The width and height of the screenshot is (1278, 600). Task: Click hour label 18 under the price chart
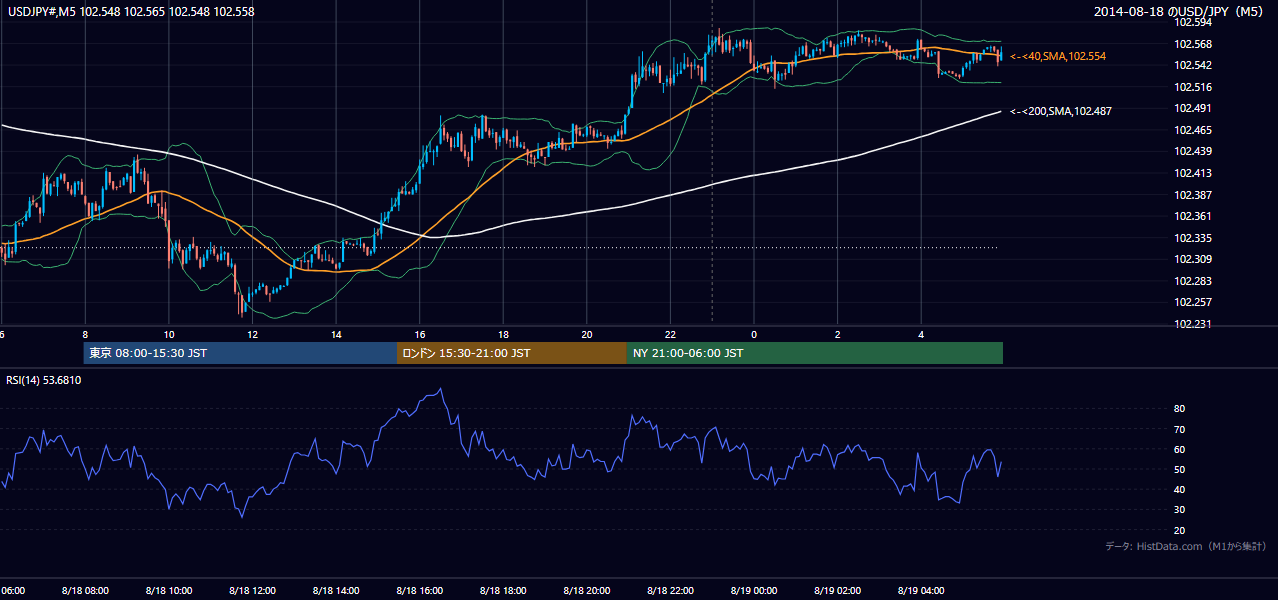coord(503,334)
